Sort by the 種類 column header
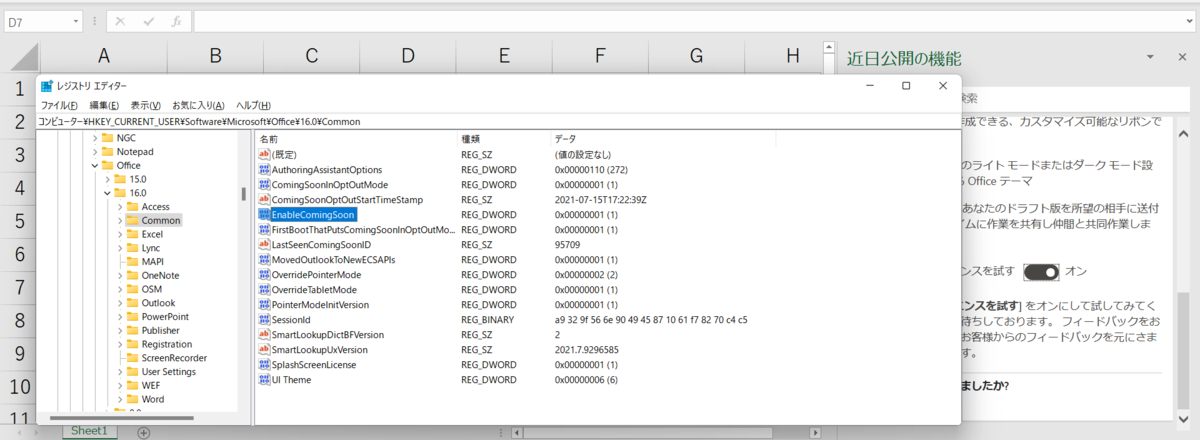The width and height of the screenshot is (1200, 440). coord(503,138)
